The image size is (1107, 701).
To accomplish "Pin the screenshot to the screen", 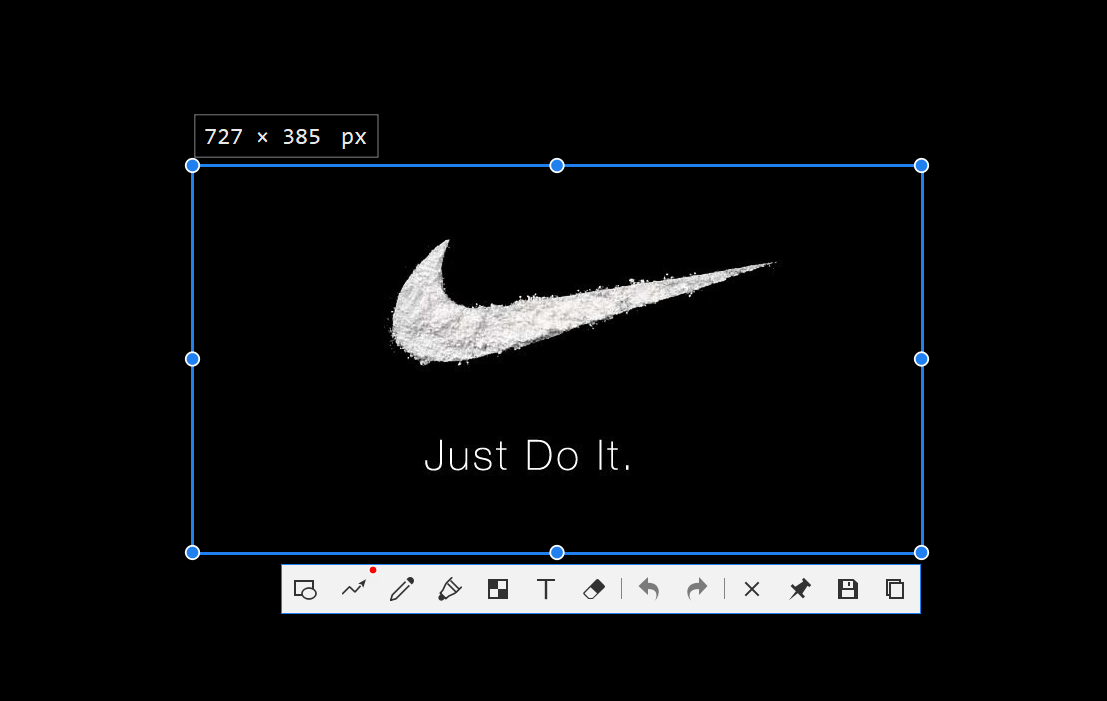I will [x=800, y=589].
